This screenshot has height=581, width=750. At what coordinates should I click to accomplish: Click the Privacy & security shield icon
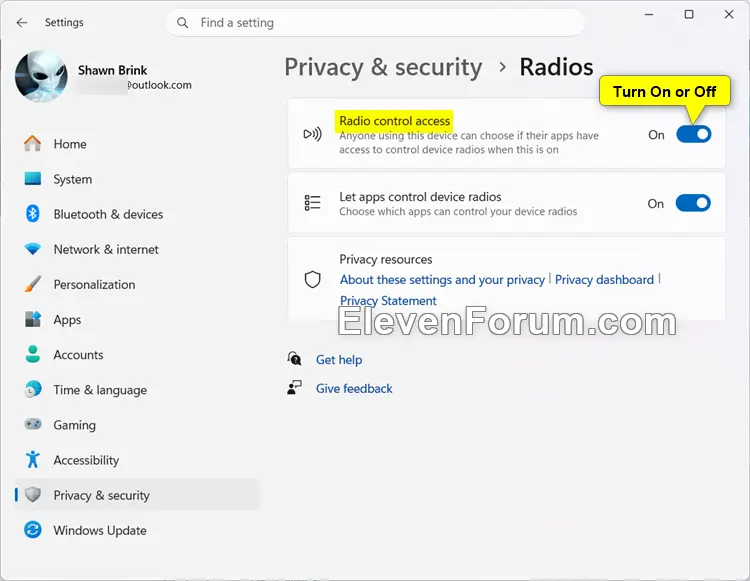point(33,494)
